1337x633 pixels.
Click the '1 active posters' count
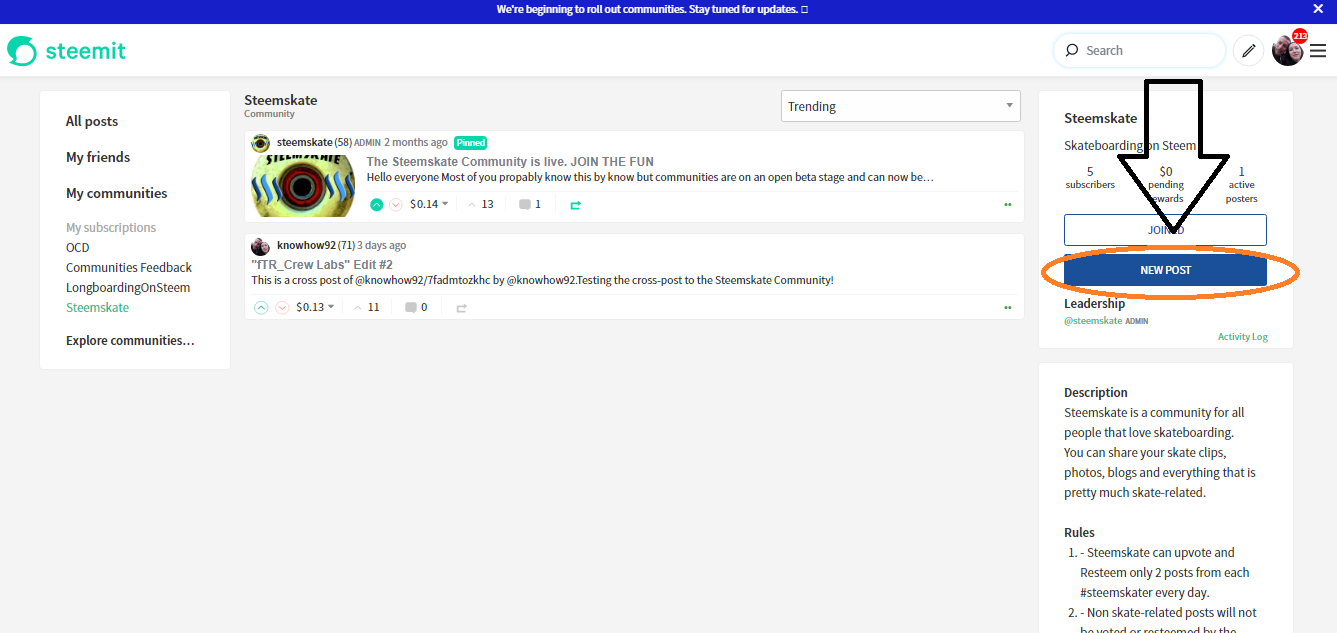point(1241,185)
